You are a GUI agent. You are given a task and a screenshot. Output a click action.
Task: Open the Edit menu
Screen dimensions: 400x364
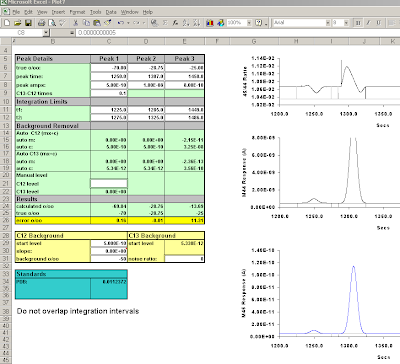[28, 12]
